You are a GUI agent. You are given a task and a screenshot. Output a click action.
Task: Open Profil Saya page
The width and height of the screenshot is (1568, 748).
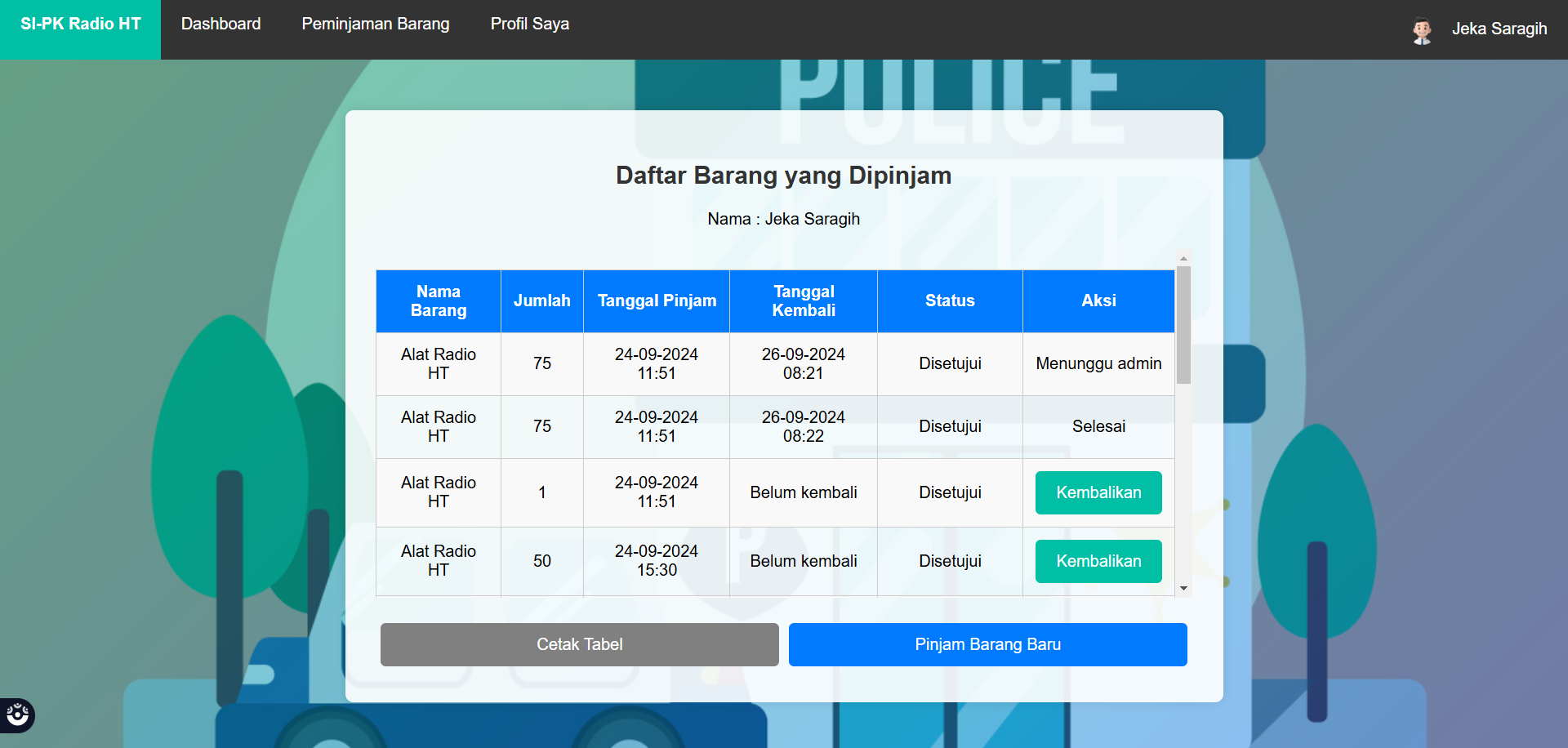530,24
